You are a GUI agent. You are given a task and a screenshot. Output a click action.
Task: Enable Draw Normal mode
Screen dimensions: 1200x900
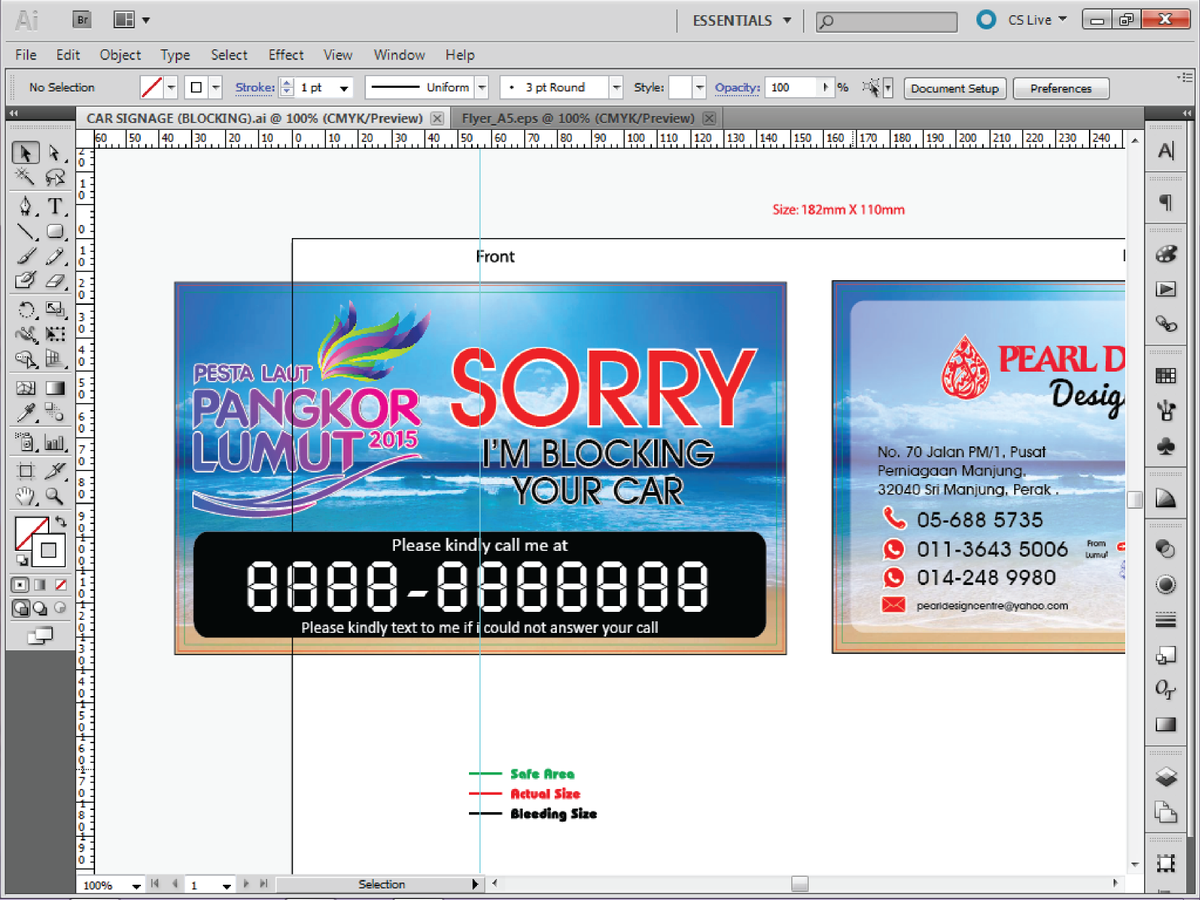(x=21, y=608)
